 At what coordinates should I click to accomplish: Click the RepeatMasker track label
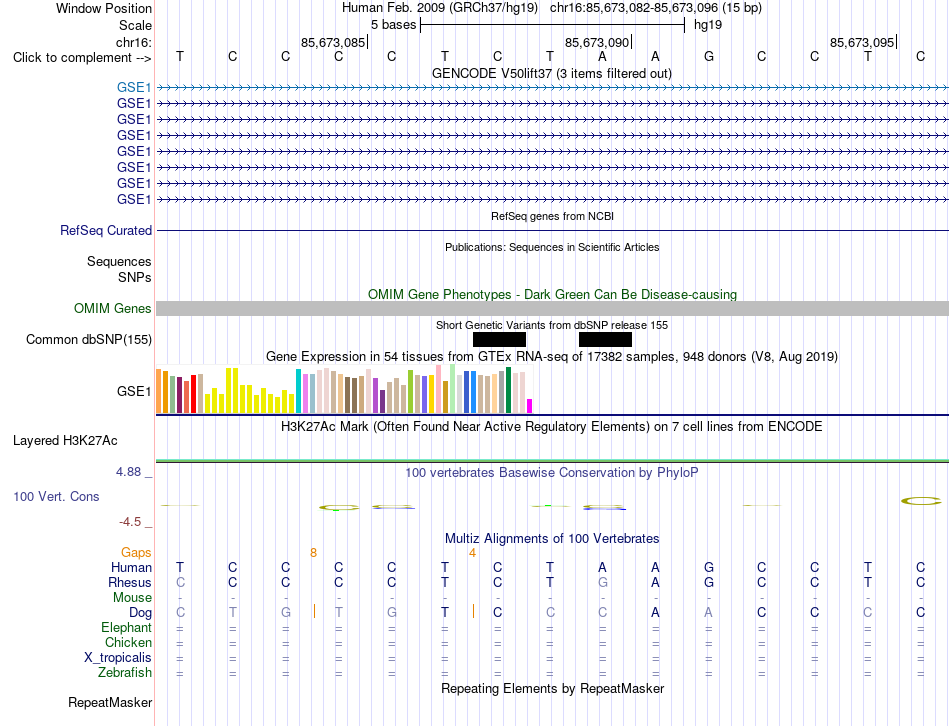(110, 702)
